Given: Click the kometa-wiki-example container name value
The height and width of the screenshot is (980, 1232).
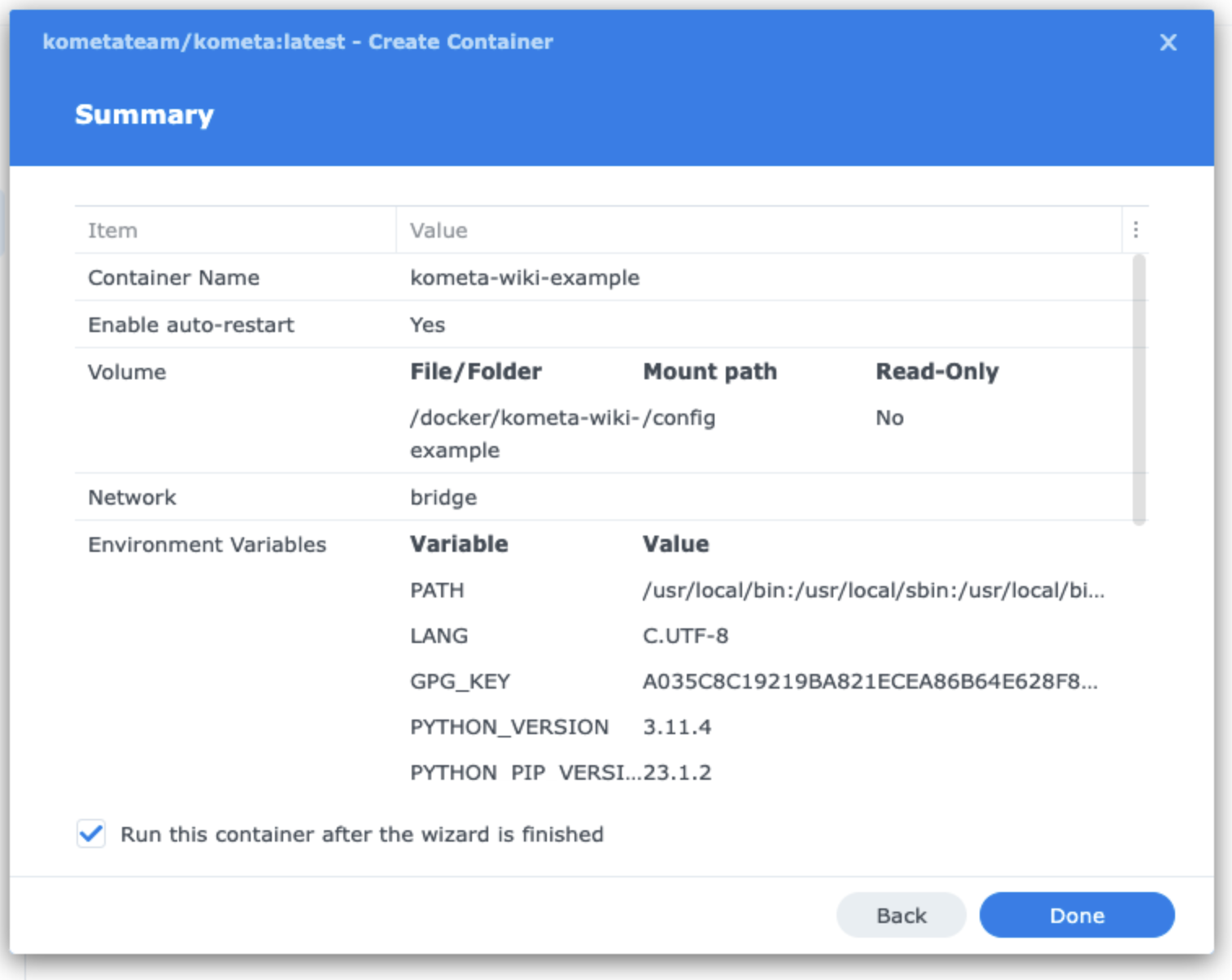Looking at the screenshot, I should pyautogui.click(x=525, y=278).
